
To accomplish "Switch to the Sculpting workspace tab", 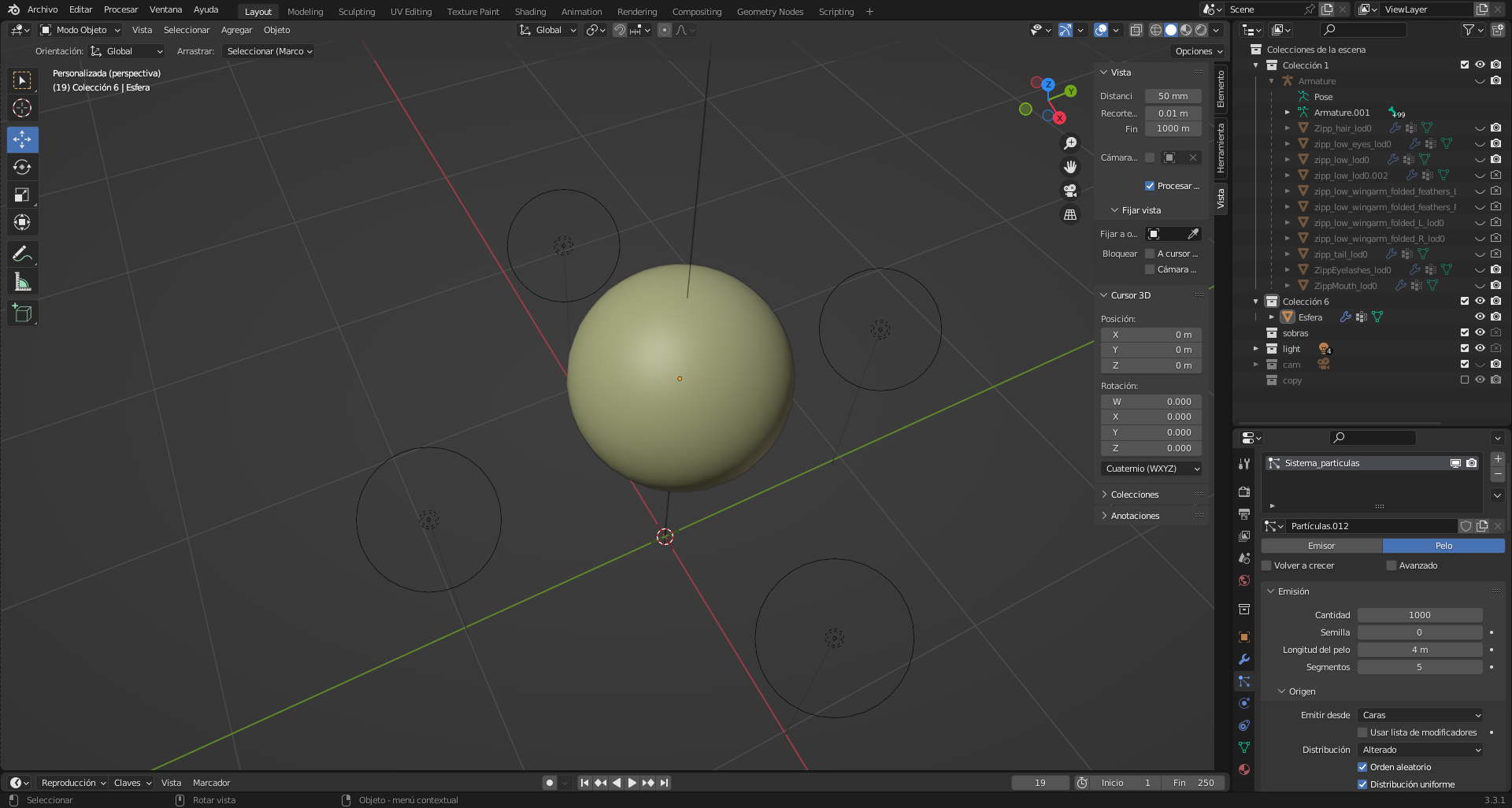I will coord(356,12).
